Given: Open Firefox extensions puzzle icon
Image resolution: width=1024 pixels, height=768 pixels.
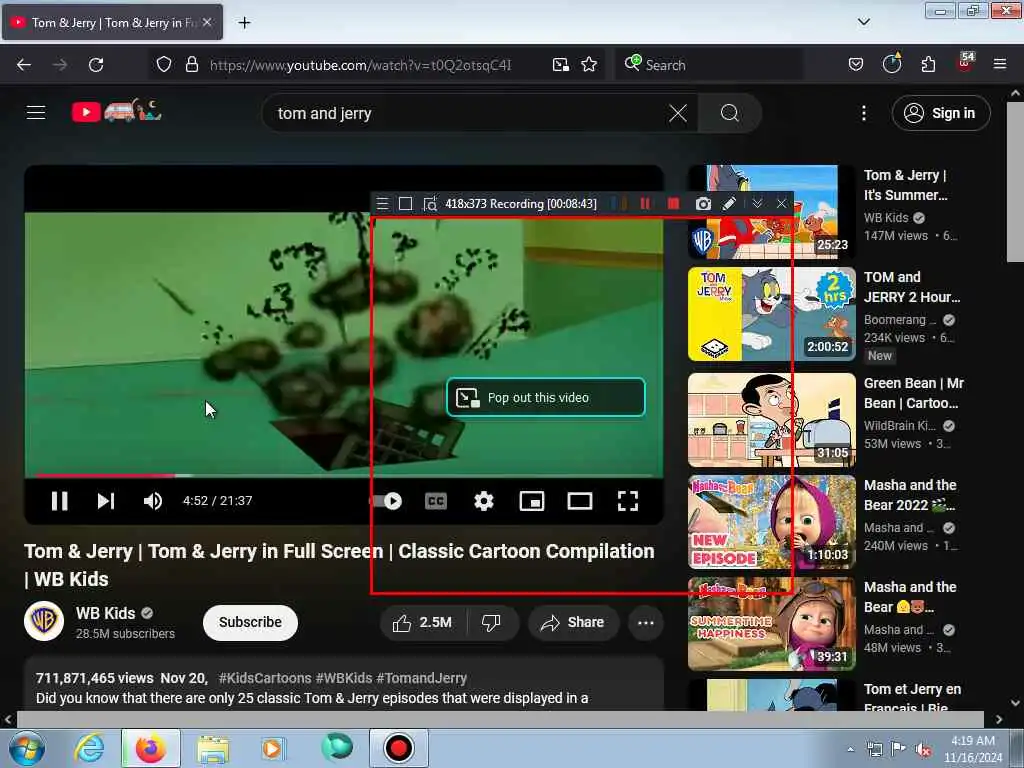Looking at the screenshot, I should (x=928, y=65).
